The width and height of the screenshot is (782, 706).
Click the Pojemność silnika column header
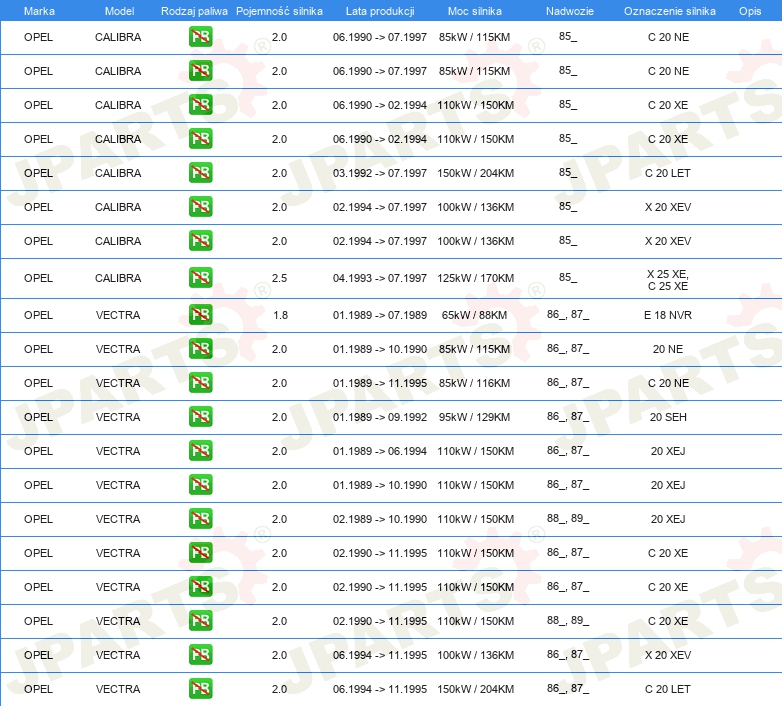coord(279,11)
